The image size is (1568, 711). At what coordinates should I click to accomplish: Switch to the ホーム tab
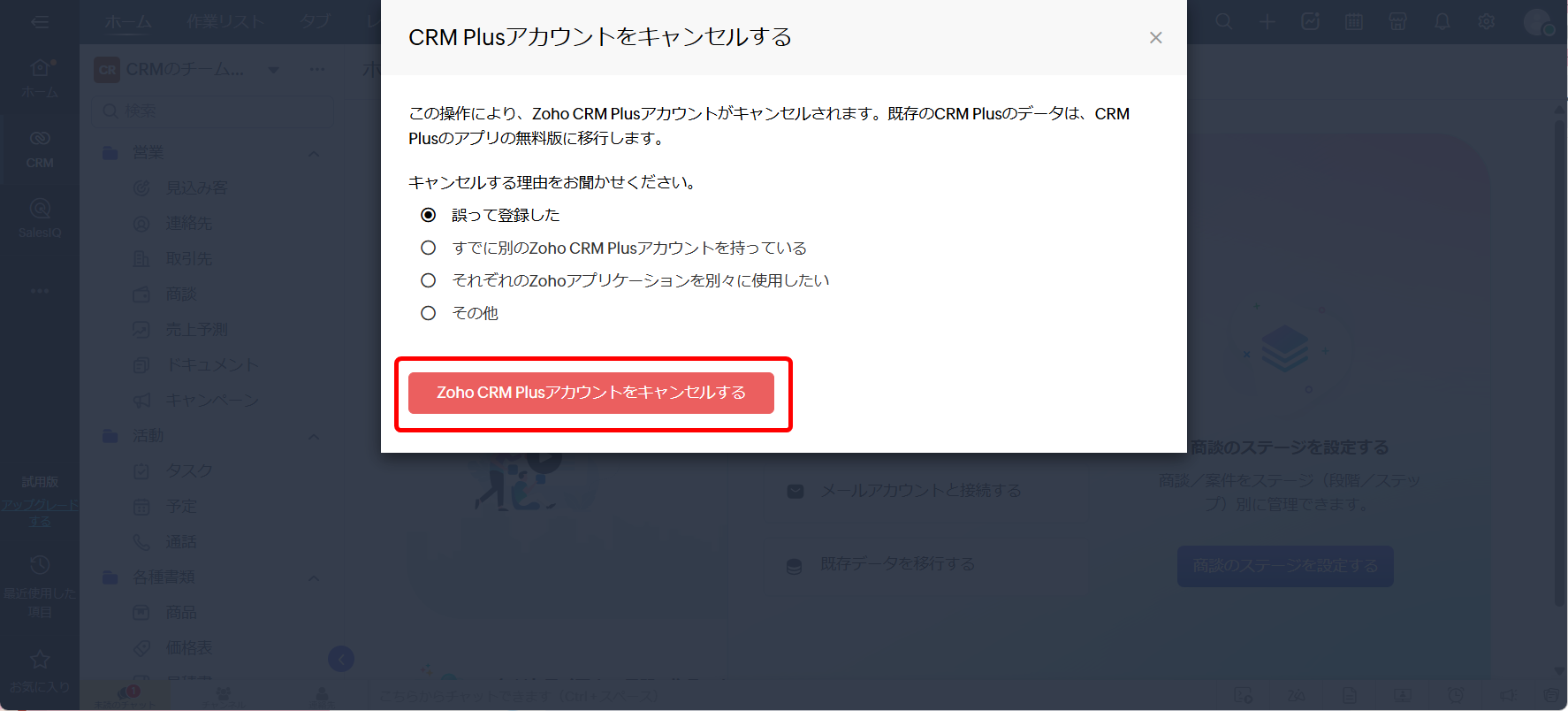coord(128,22)
